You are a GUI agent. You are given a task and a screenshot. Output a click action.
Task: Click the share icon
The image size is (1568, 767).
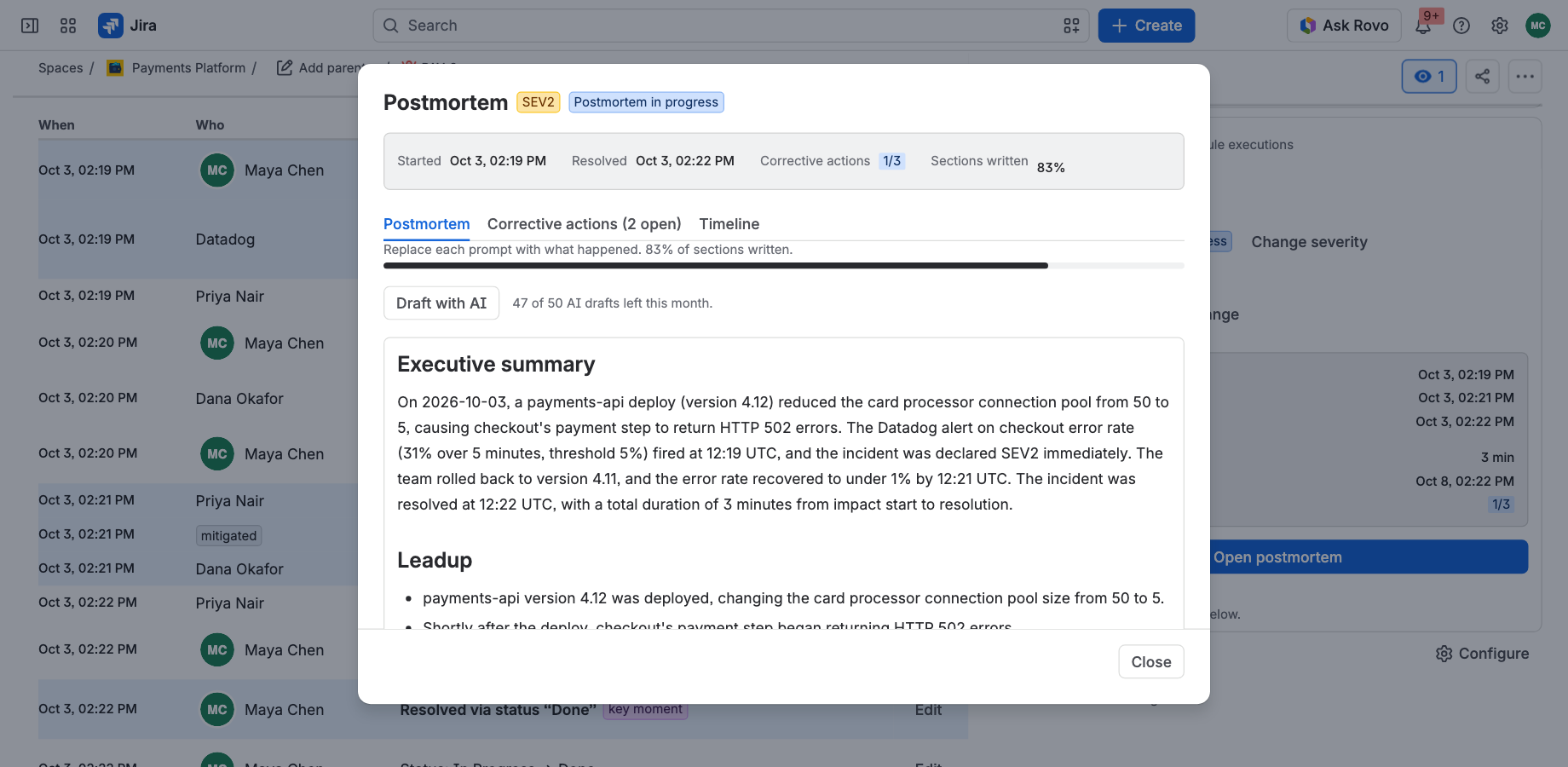tap(1483, 77)
